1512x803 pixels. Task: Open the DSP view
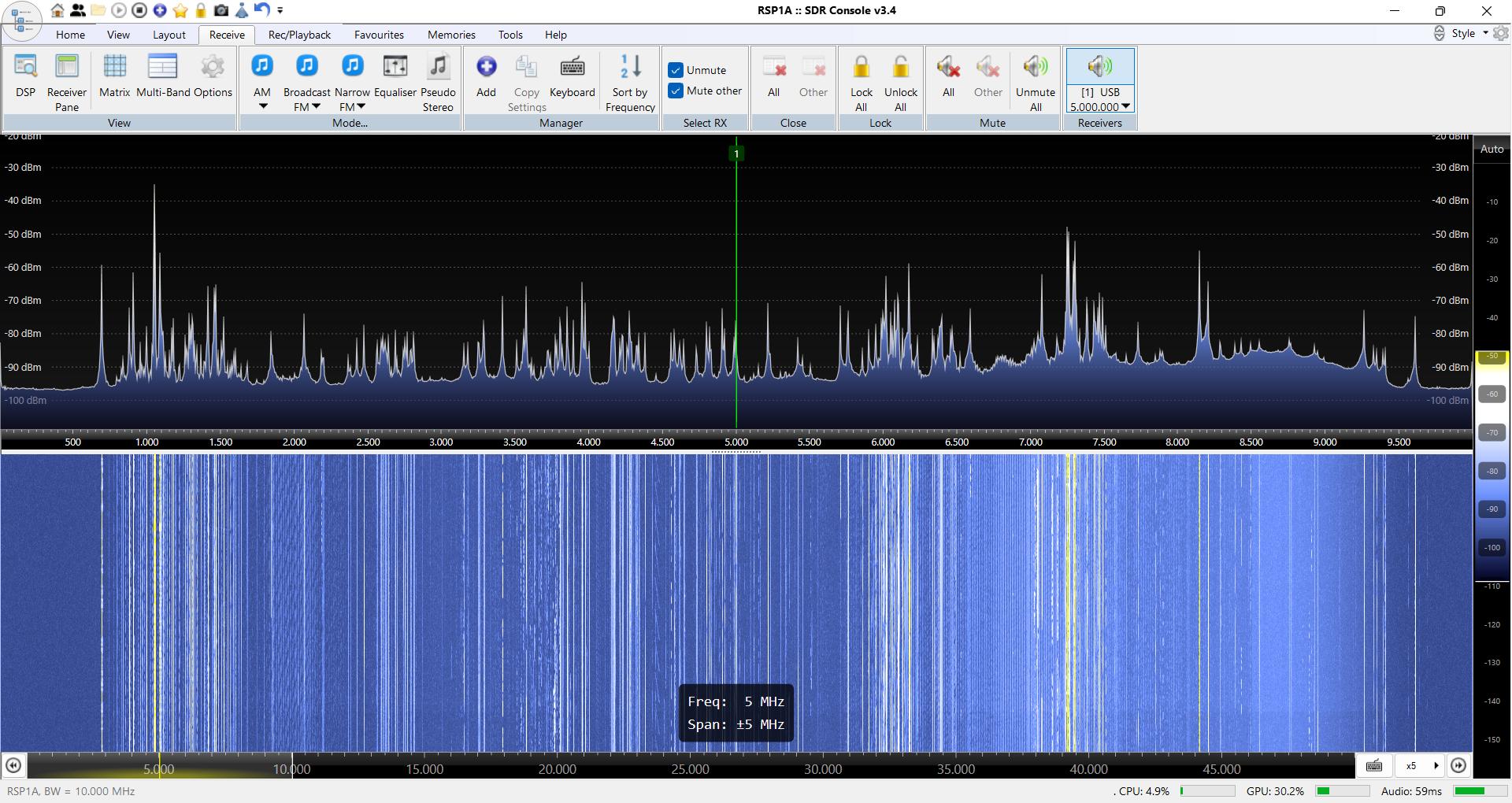(x=26, y=76)
